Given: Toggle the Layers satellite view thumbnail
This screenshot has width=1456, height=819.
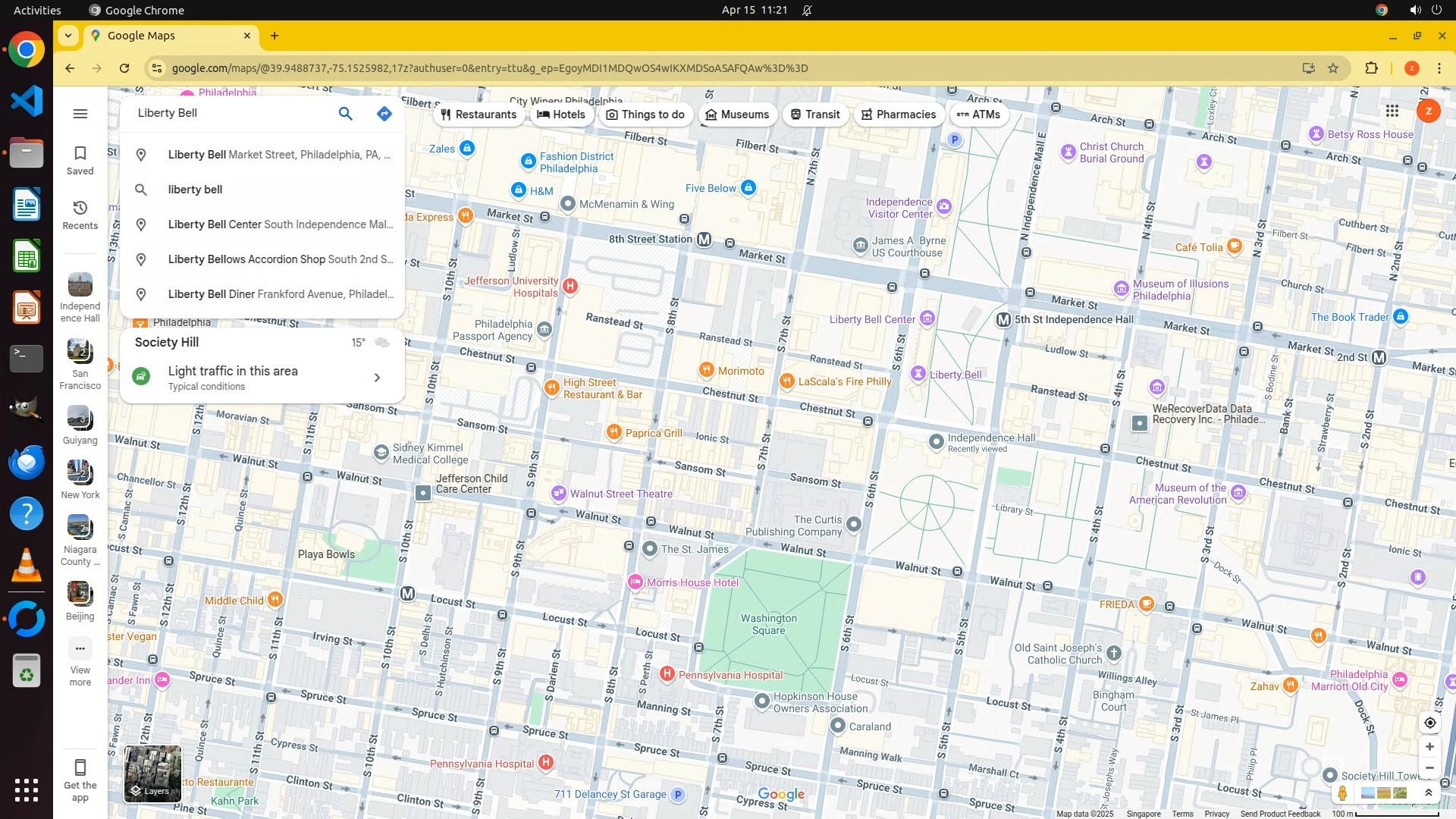Looking at the screenshot, I should (x=152, y=773).
